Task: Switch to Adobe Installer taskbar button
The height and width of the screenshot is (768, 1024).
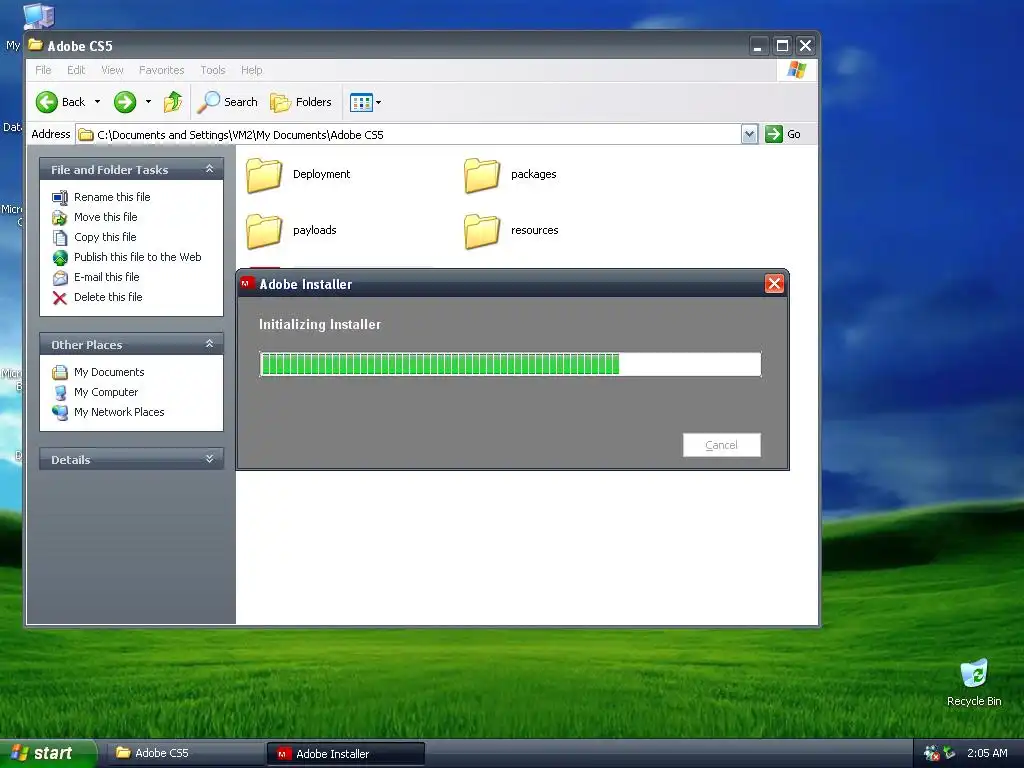Action: pyautogui.click(x=346, y=754)
